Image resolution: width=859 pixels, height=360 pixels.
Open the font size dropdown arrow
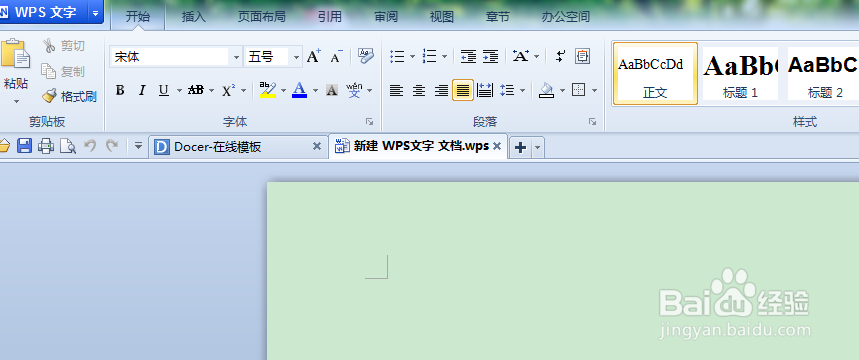pyautogui.click(x=296, y=57)
